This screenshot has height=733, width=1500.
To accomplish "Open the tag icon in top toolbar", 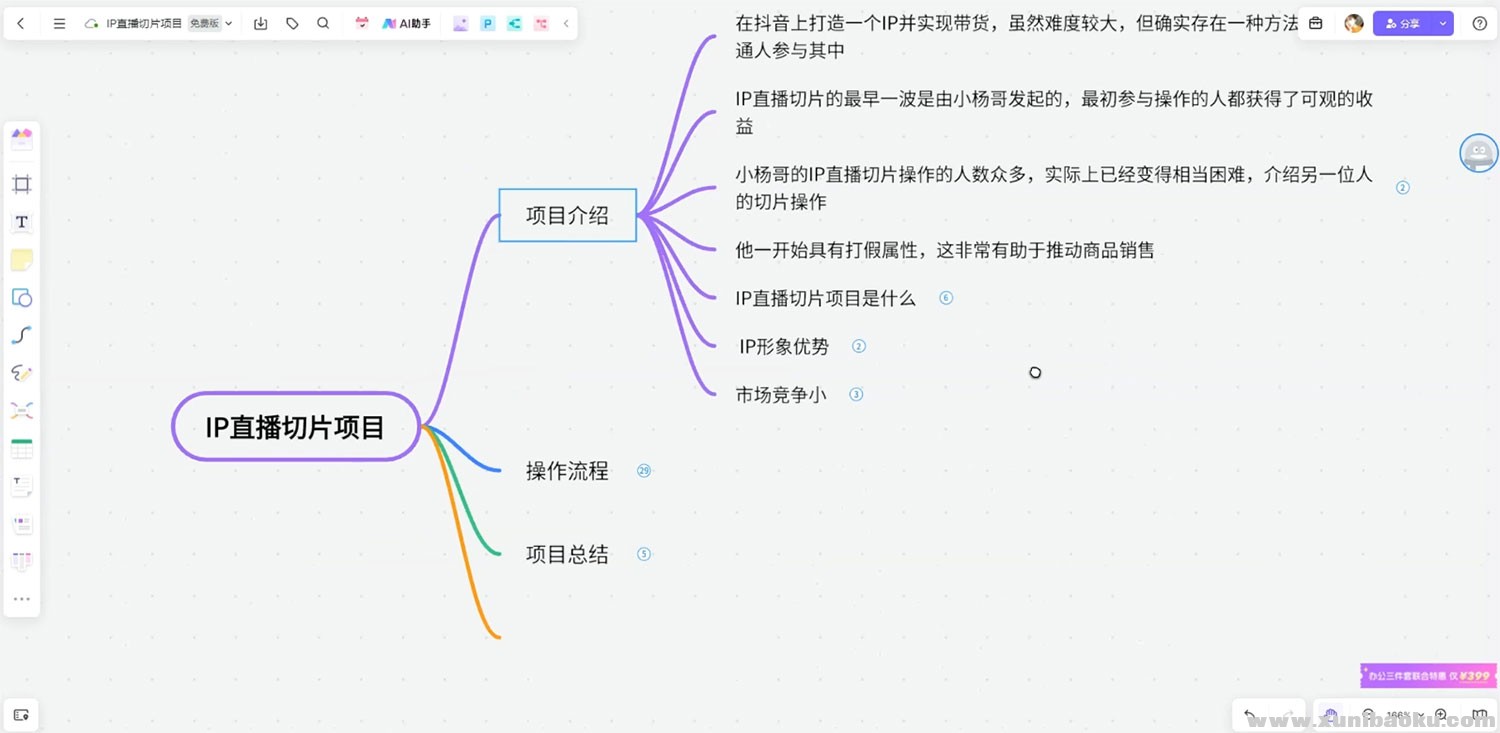I will point(292,23).
